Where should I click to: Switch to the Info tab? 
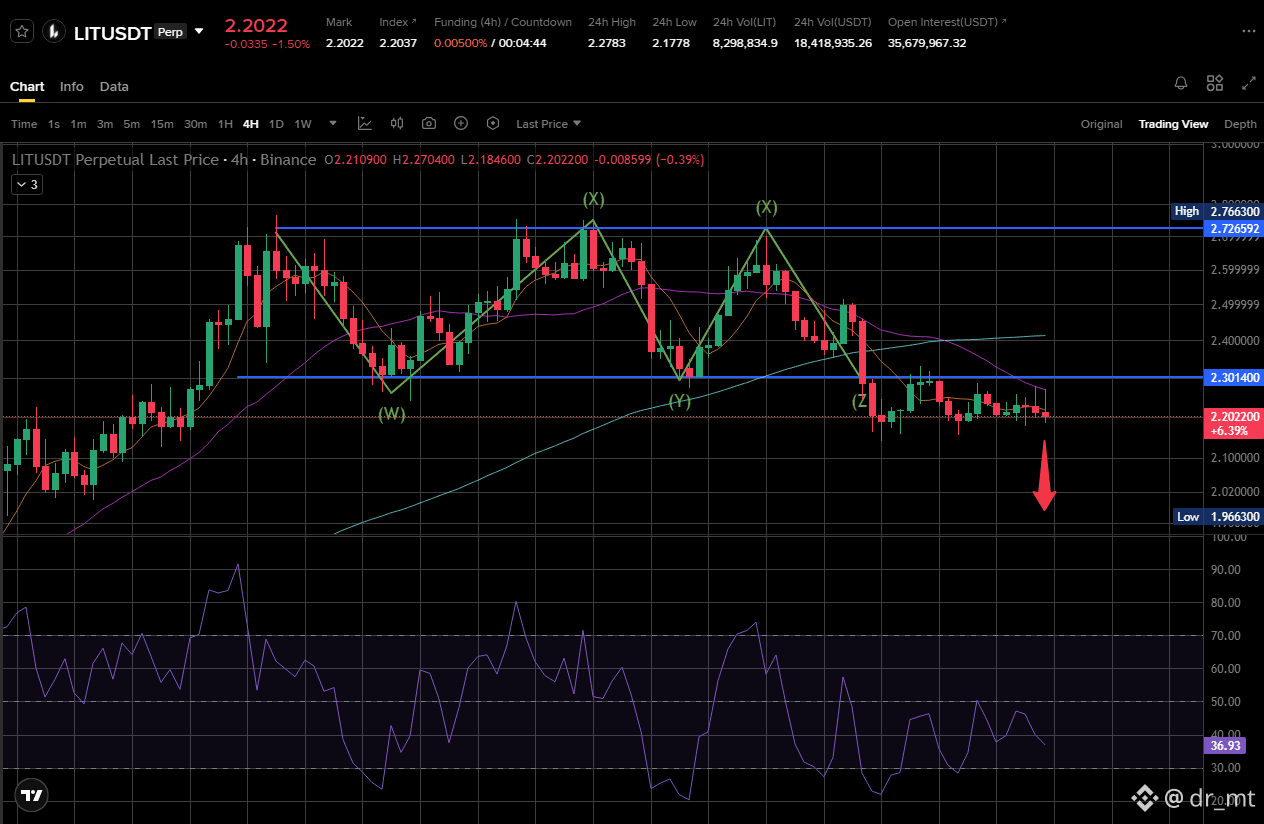click(x=72, y=86)
